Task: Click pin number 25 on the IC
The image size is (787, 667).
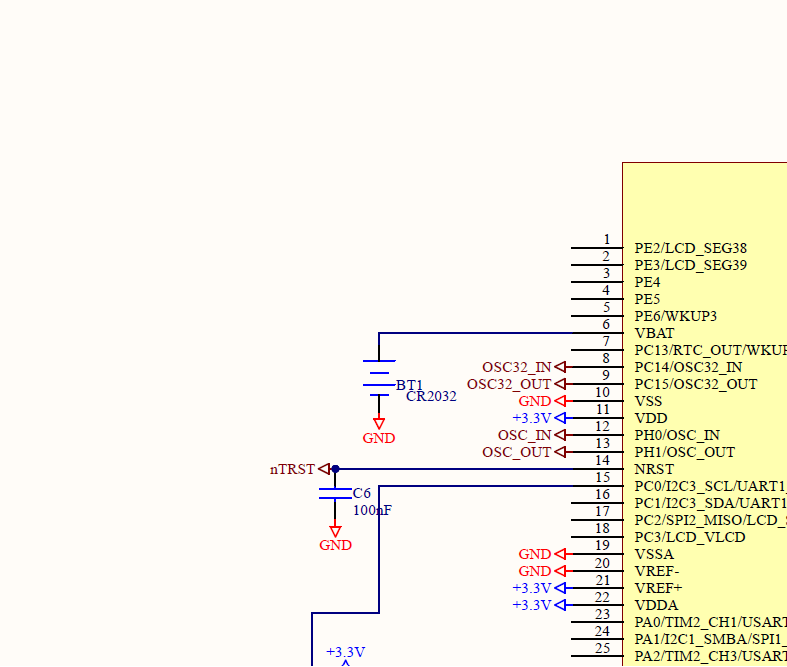Action: pyautogui.click(x=603, y=648)
